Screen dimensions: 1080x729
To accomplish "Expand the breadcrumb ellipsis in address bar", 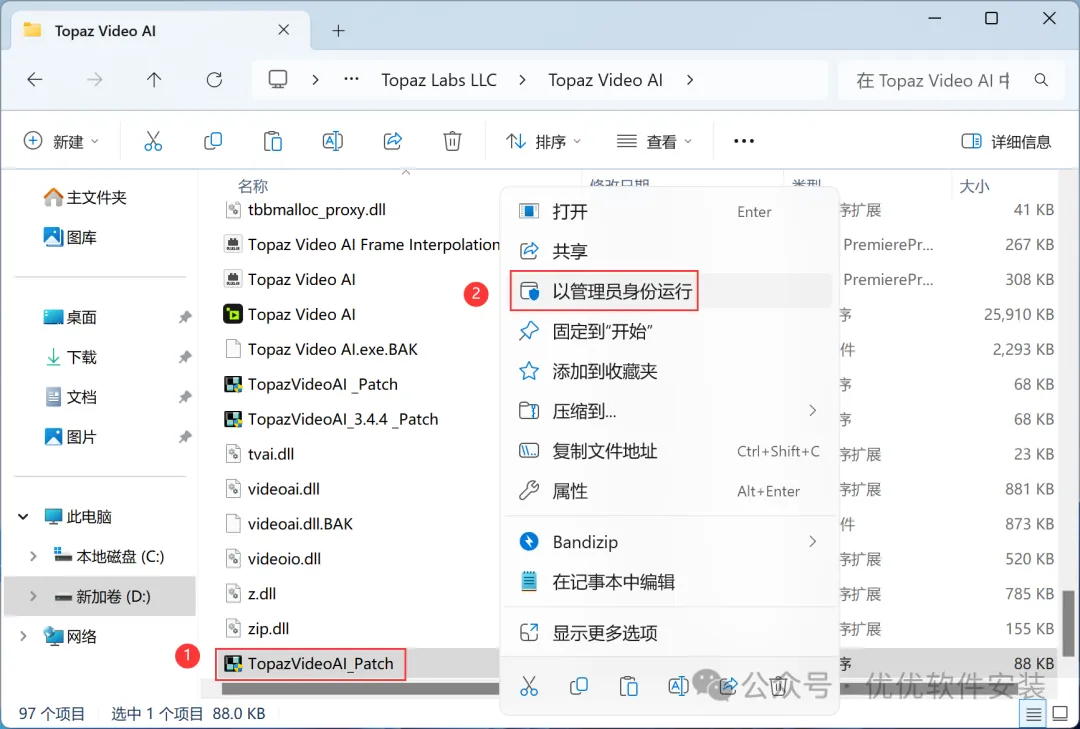I will click(x=351, y=80).
